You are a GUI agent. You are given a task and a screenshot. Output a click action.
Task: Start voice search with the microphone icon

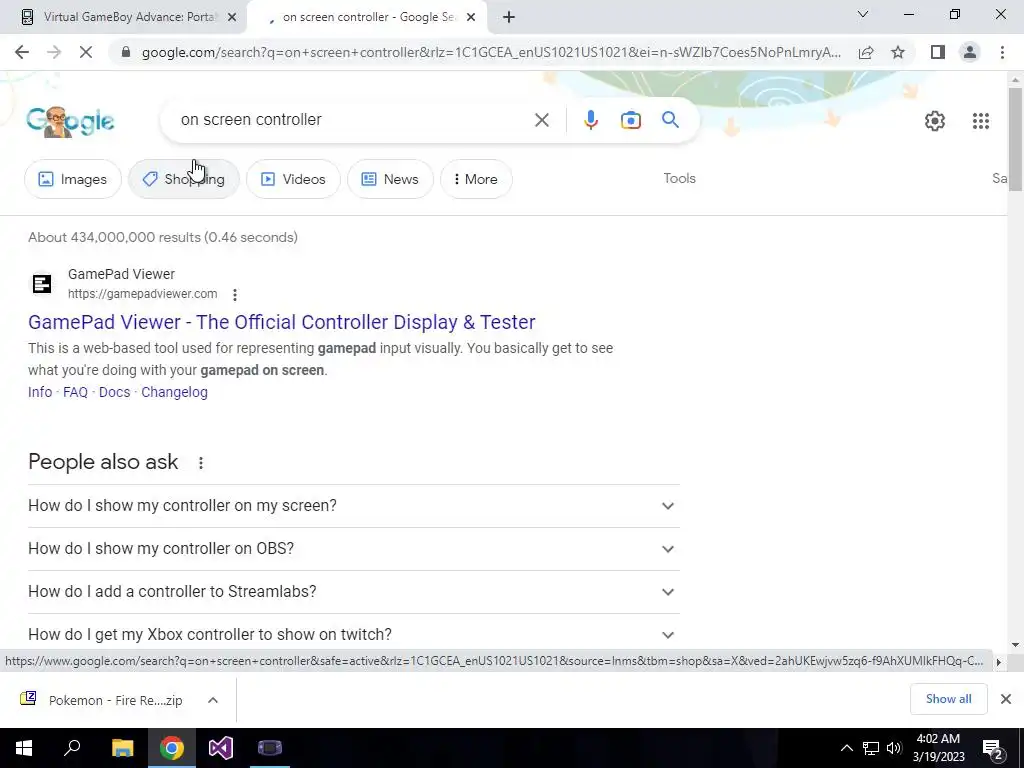pyautogui.click(x=590, y=120)
